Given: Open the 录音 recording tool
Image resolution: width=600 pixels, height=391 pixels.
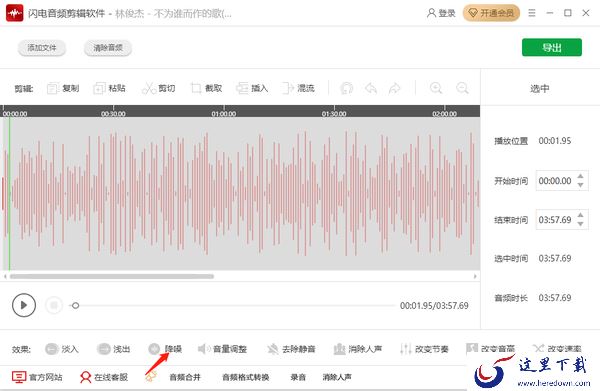Looking at the screenshot, I should 298,377.
